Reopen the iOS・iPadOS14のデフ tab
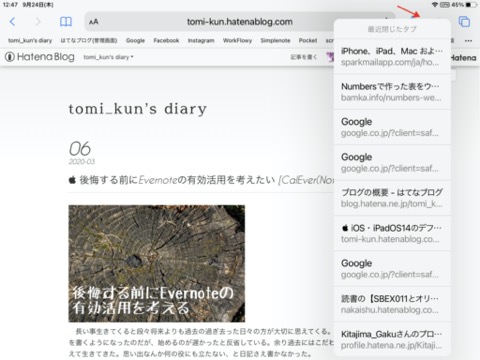 tap(392, 233)
